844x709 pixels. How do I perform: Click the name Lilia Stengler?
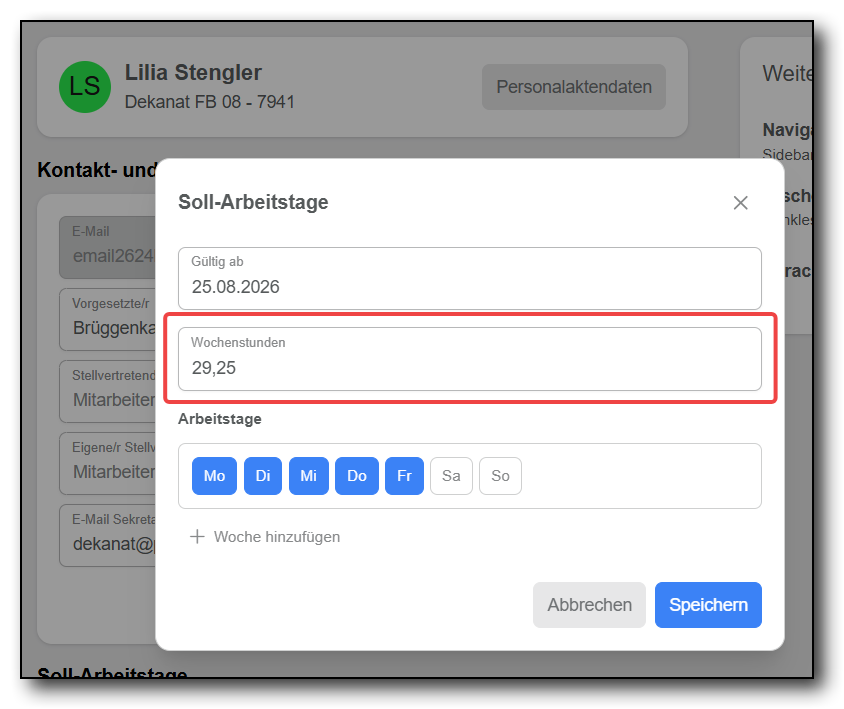(193, 73)
